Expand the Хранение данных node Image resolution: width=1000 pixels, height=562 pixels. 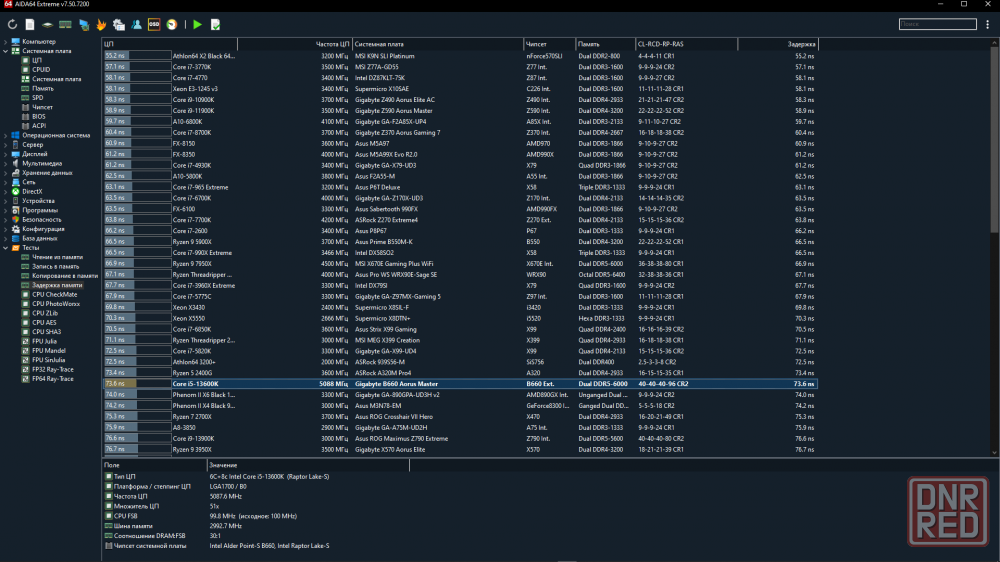[6, 173]
